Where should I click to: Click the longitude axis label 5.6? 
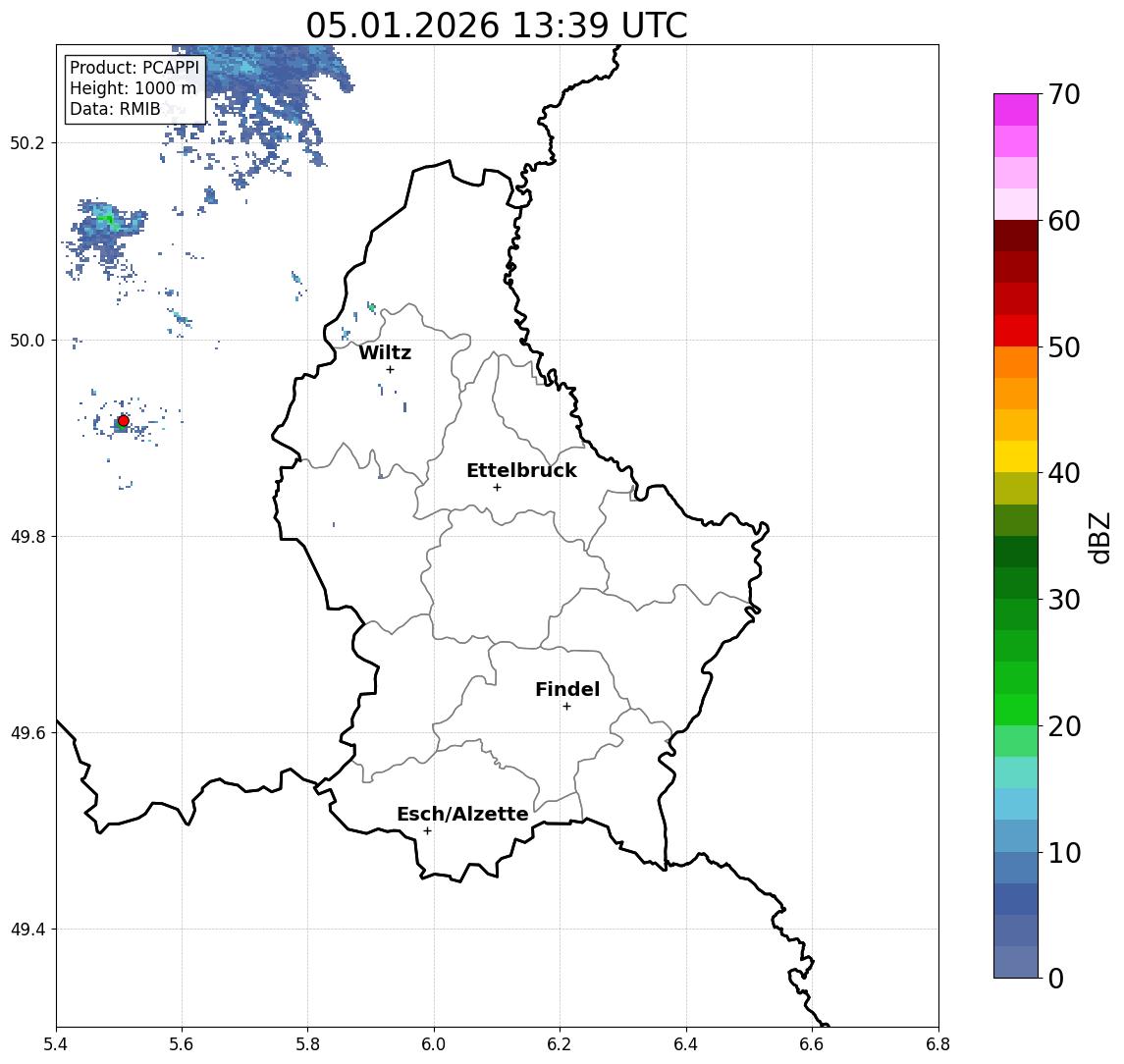pyautogui.click(x=182, y=1044)
